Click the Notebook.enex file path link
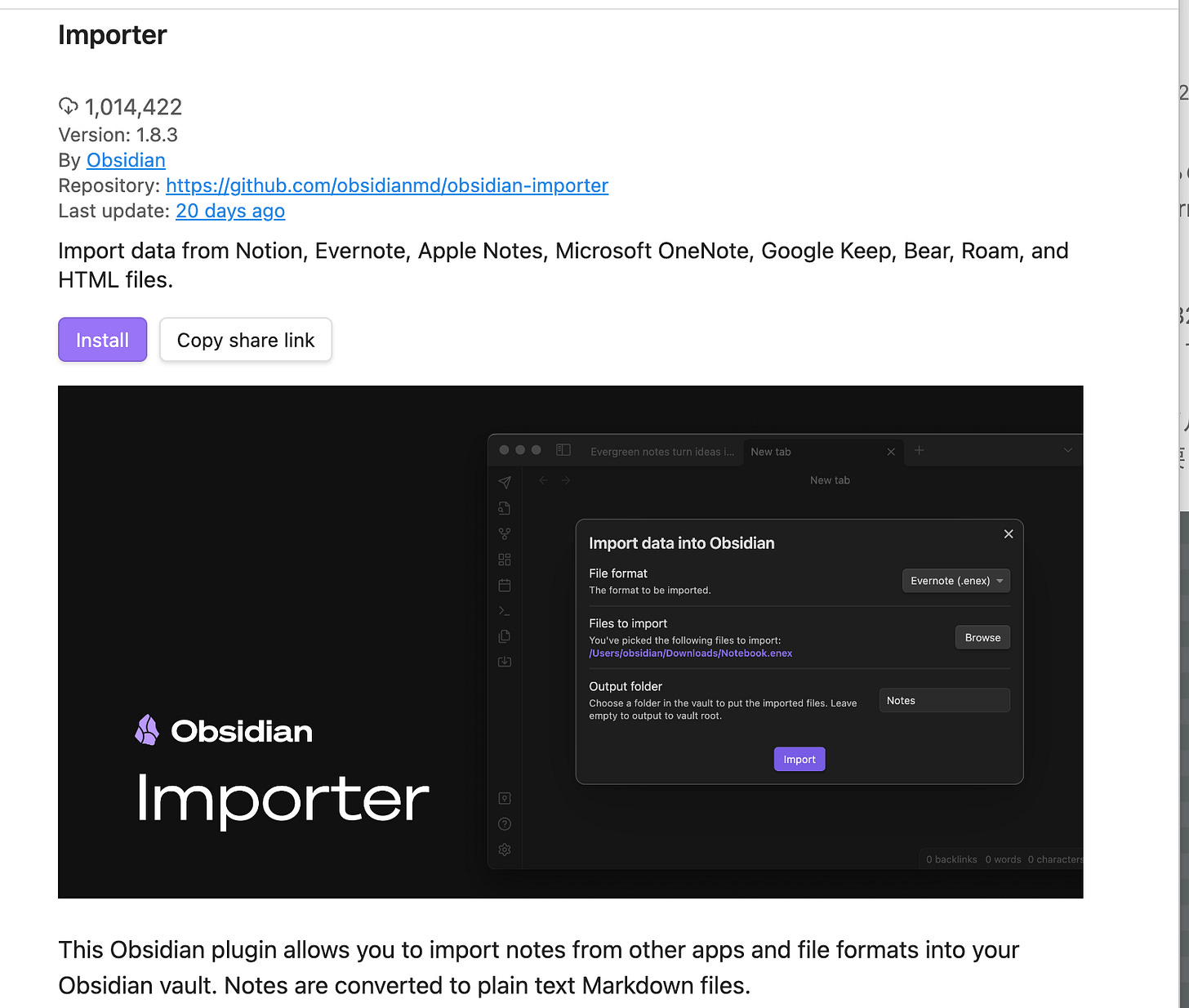The height and width of the screenshot is (1008, 1189). pyautogui.click(x=691, y=653)
